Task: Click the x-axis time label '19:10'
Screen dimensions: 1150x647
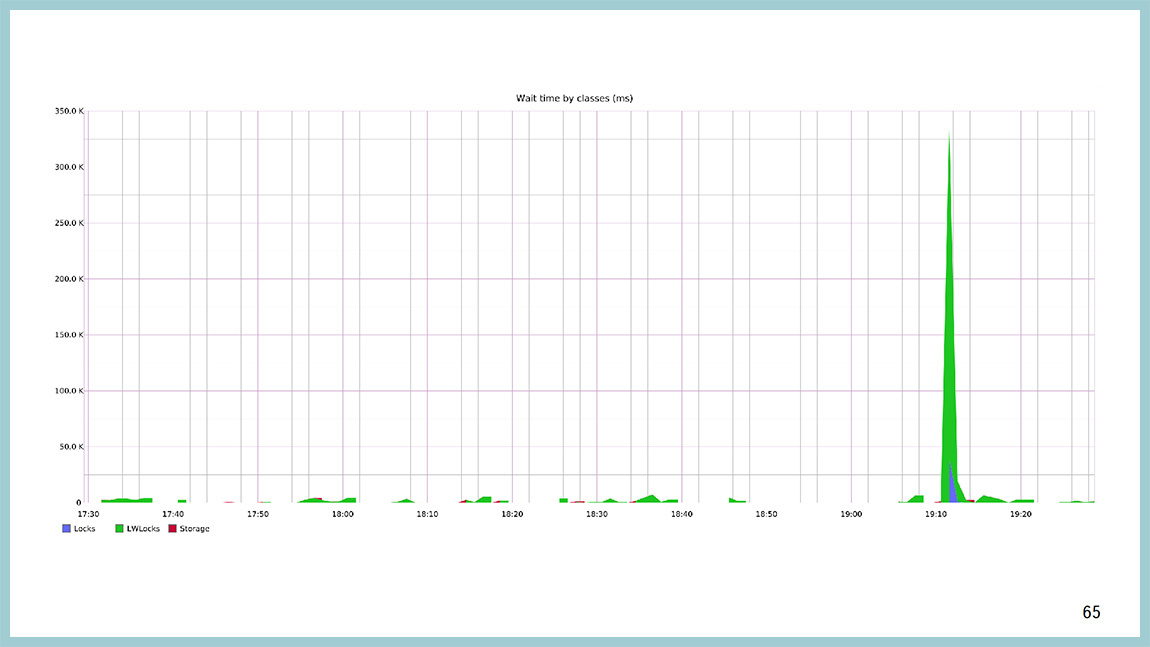Action: 936,514
